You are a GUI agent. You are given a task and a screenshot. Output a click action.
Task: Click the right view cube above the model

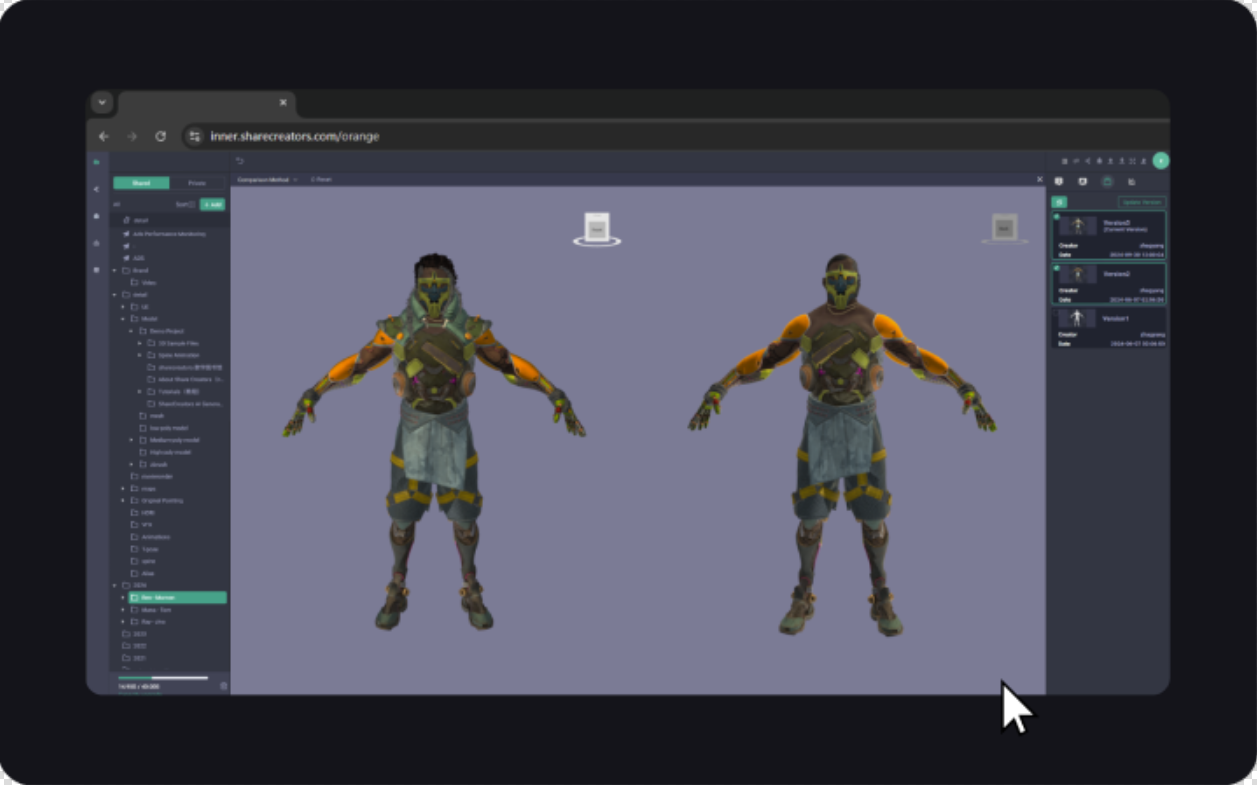(x=1004, y=228)
